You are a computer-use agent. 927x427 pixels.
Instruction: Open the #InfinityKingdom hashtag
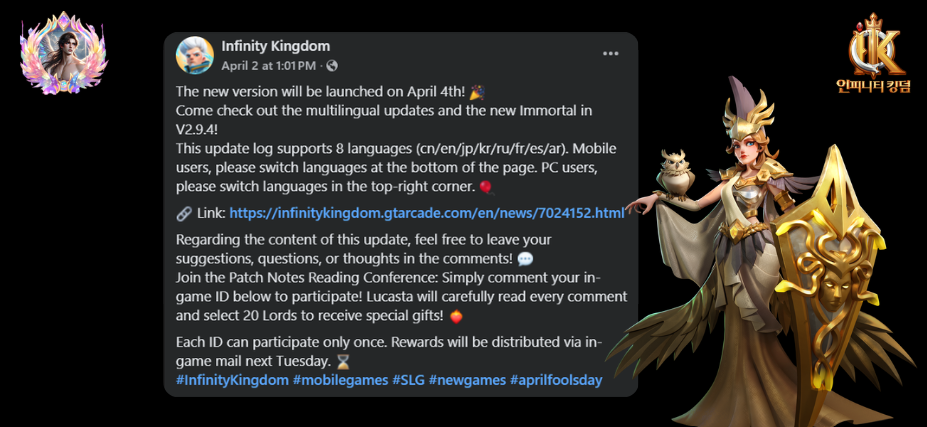tap(232, 380)
